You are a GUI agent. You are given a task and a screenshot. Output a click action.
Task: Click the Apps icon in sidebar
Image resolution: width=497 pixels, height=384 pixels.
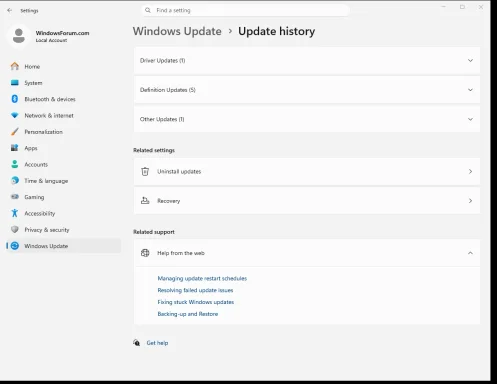(15, 148)
